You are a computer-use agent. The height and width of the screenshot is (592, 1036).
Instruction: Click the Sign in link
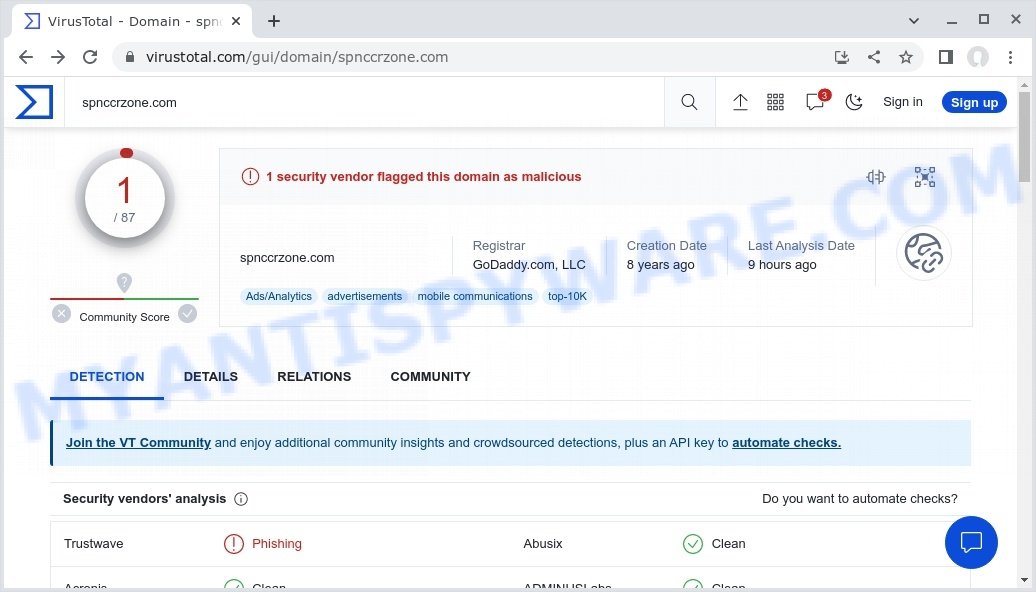[903, 102]
